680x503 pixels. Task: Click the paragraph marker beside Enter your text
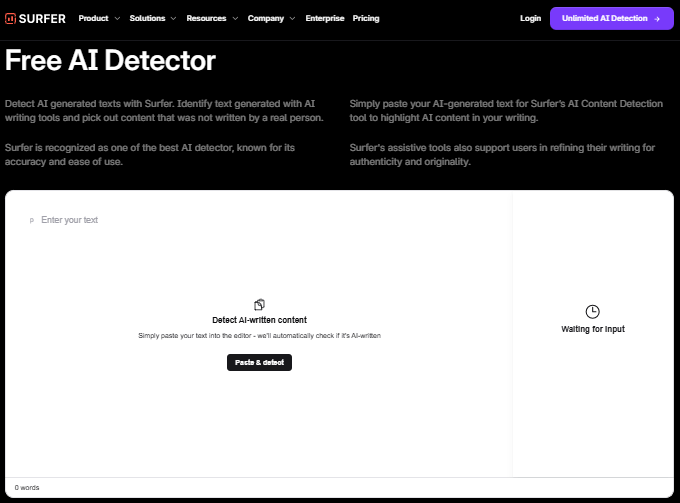[x=32, y=221]
